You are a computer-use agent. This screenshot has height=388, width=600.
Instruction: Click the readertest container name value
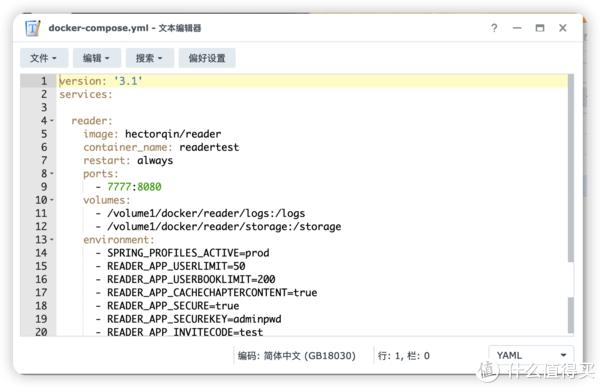(209, 147)
